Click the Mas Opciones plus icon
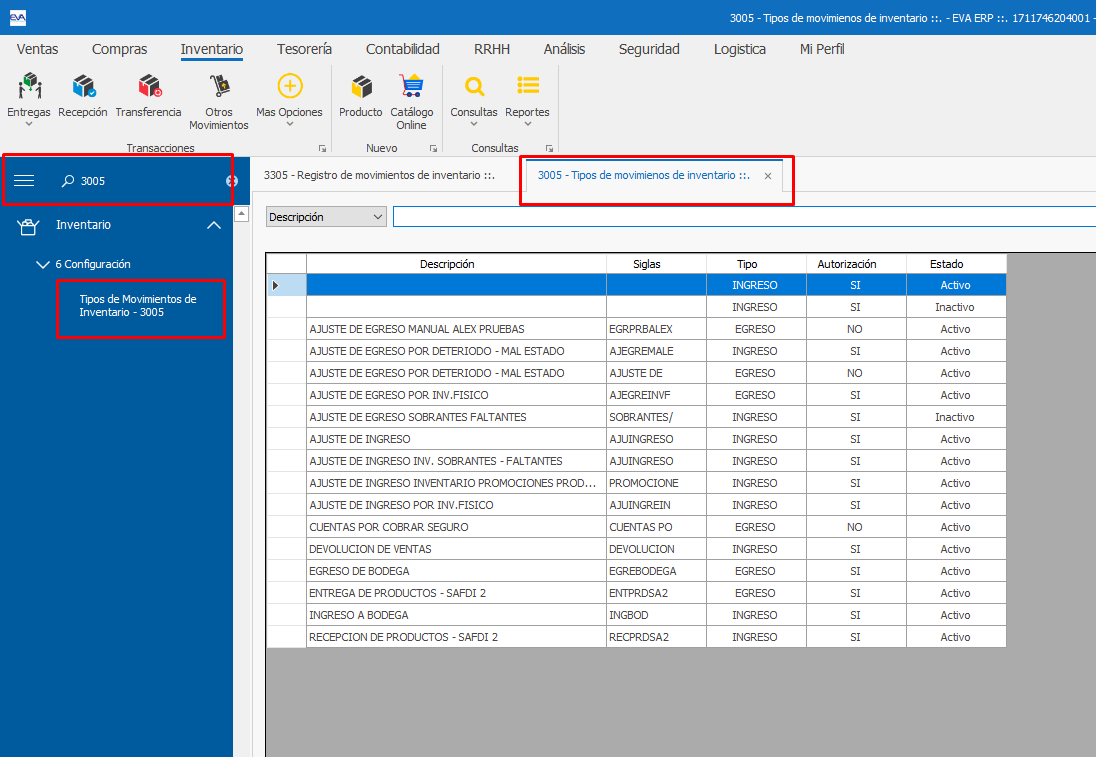 tap(289, 87)
